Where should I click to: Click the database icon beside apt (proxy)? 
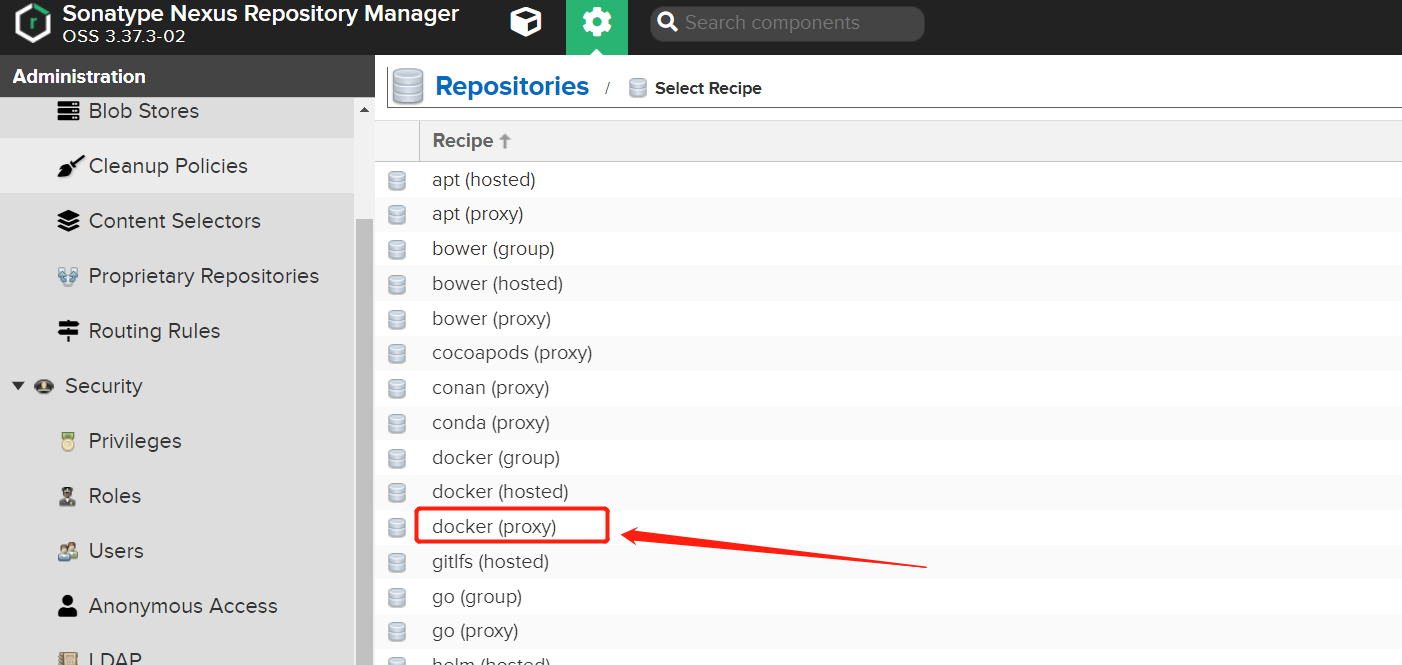point(397,214)
